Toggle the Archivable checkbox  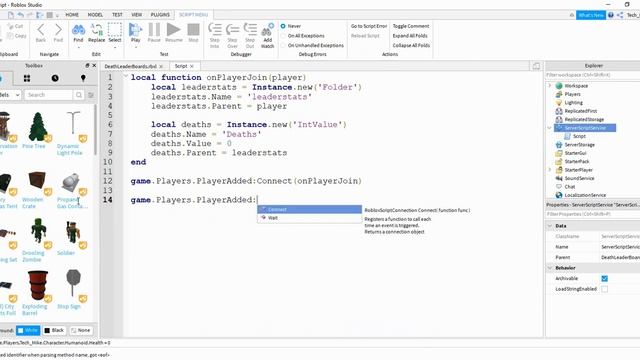tap(604, 278)
